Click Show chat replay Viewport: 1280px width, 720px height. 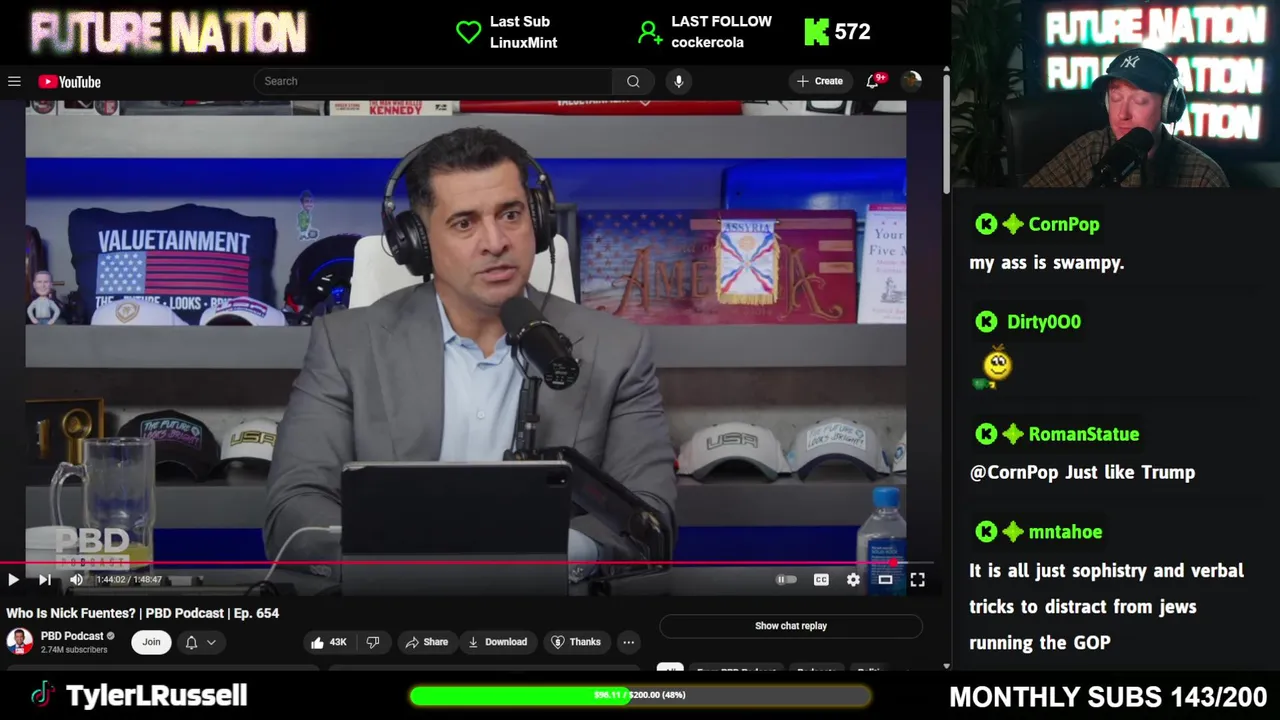791,626
